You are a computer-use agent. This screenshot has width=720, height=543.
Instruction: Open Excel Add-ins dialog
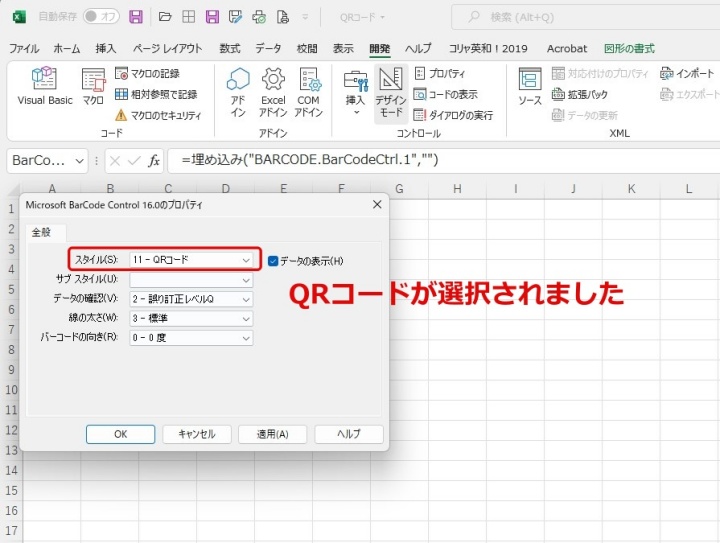click(x=273, y=92)
